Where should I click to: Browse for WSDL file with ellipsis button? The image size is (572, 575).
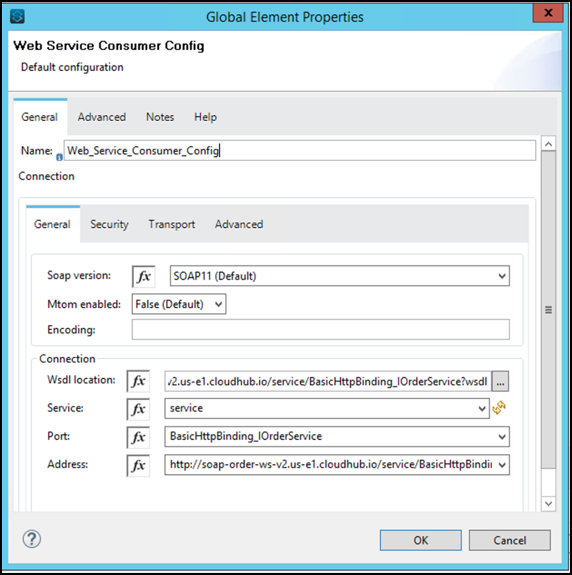tap(500, 382)
